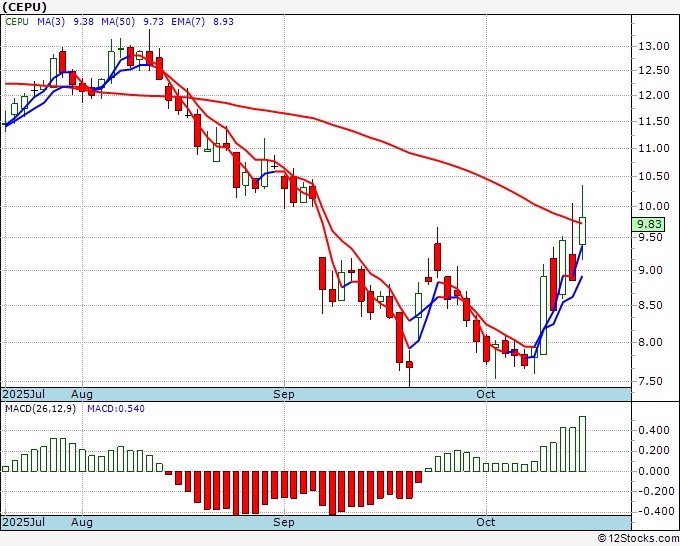The width and height of the screenshot is (680, 546).
Task: Click the MA(3) value 9.38
Action: (x=83, y=22)
